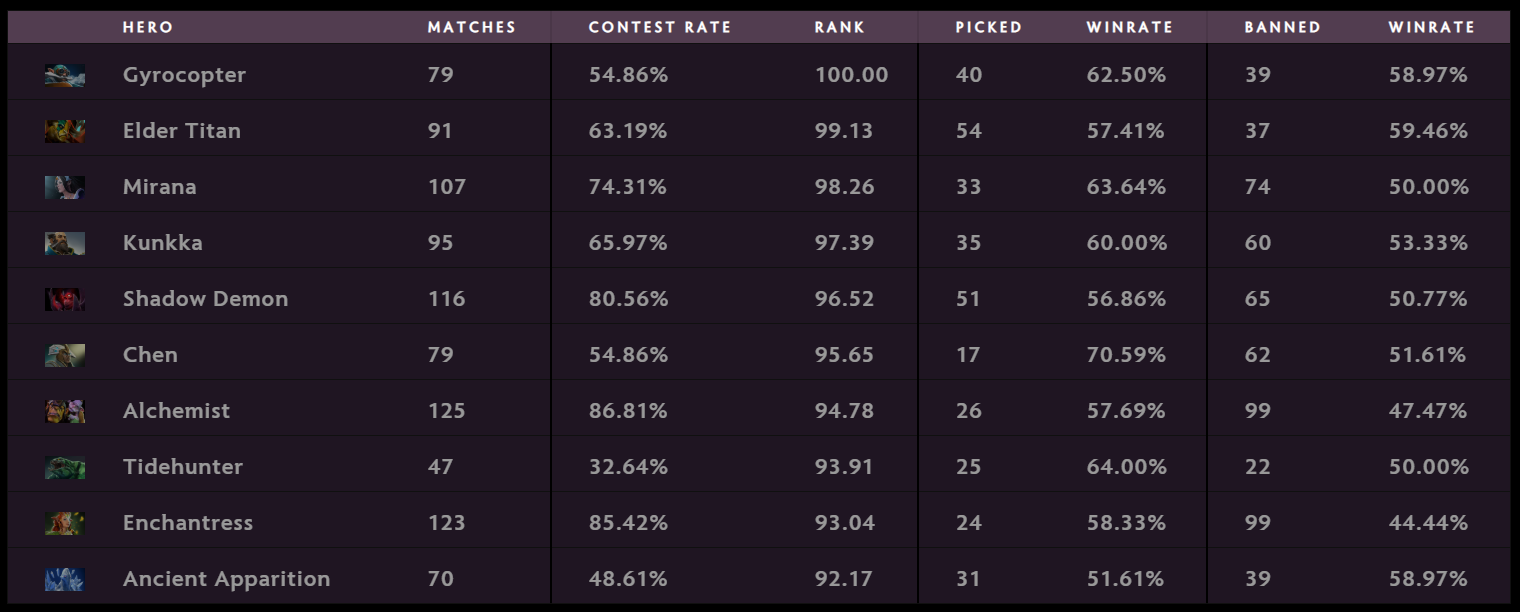Sort by PICKED column header
Screen dimensions: 1520x612
pyautogui.click(x=989, y=27)
